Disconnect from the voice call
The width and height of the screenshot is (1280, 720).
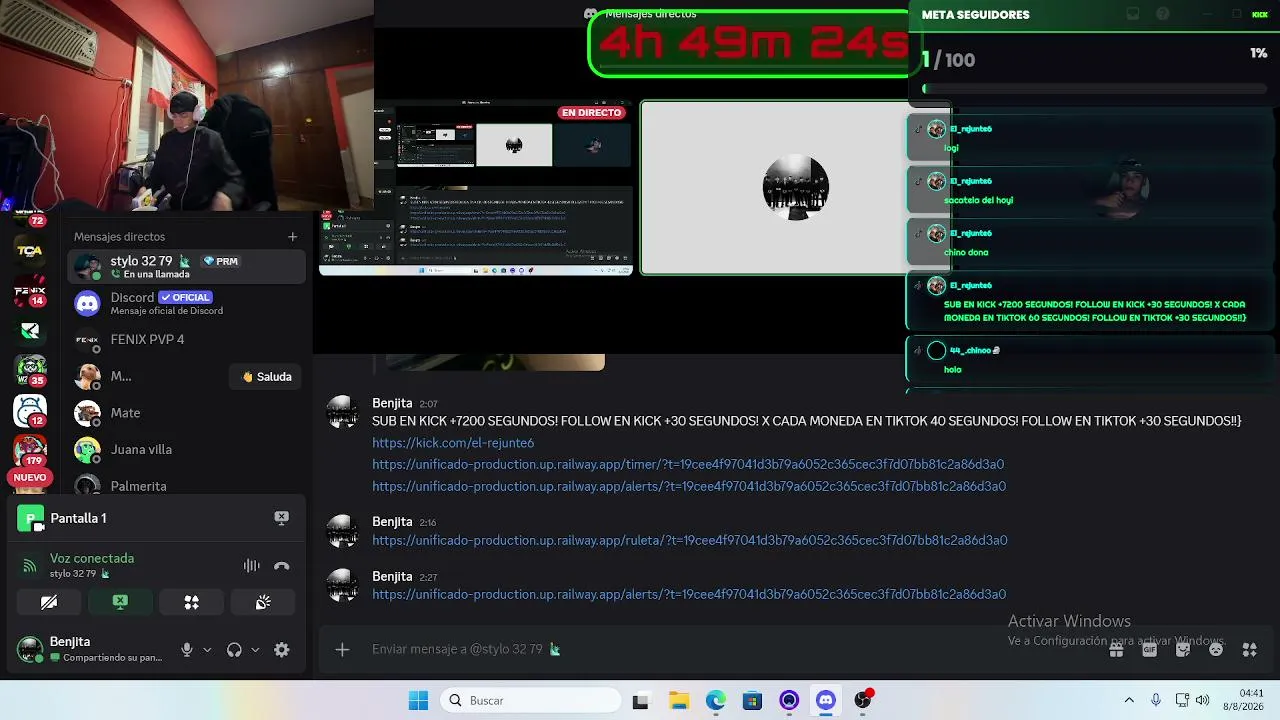[282, 566]
